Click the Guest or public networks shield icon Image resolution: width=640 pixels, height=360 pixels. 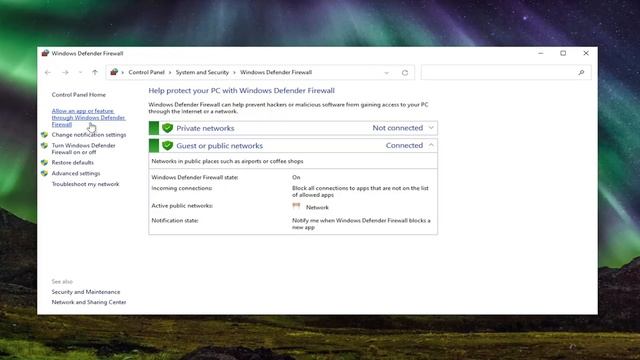(x=167, y=146)
